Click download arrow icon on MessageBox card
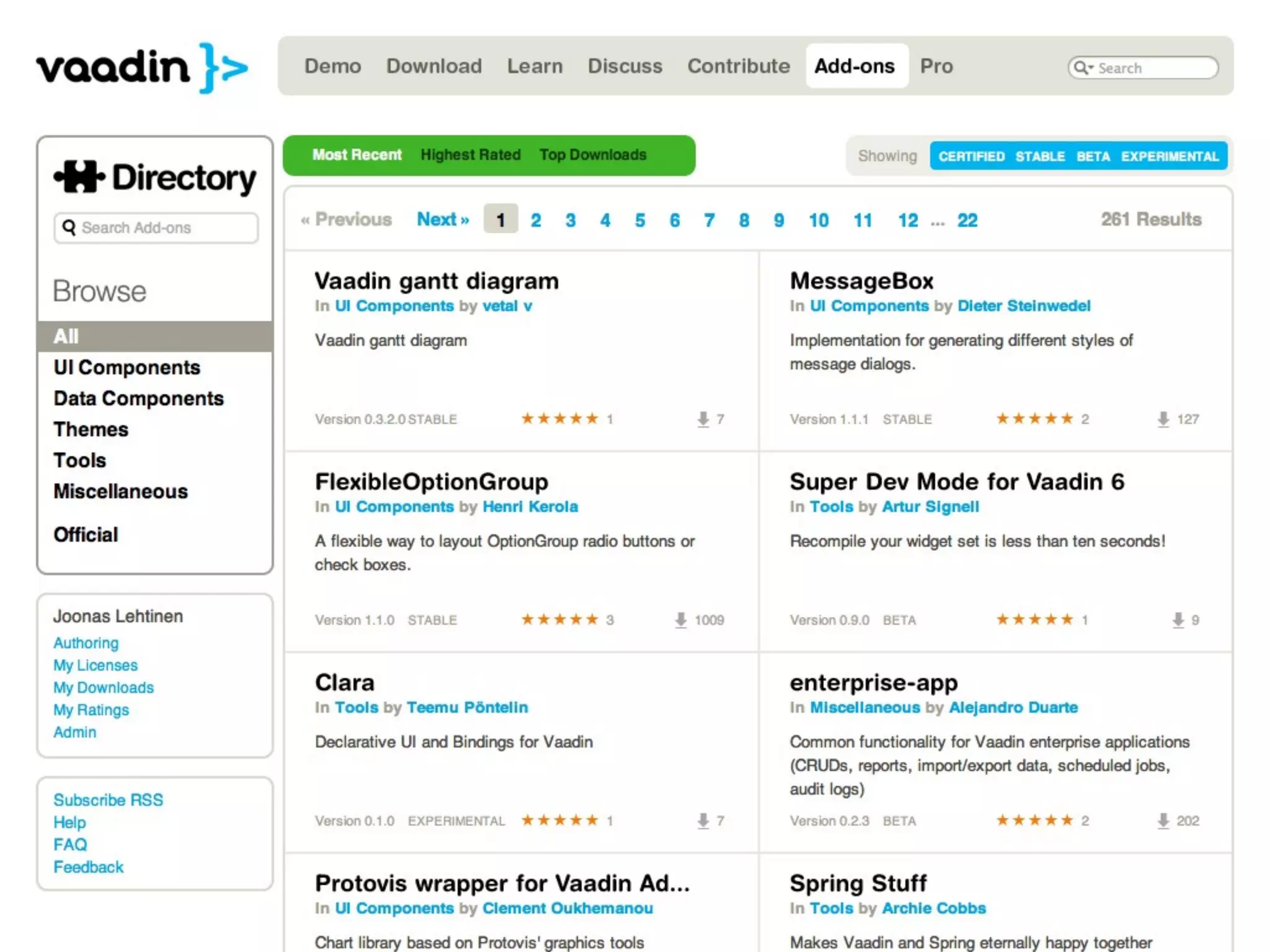The image size is (1270, 952). click(x=1163, y=420)
